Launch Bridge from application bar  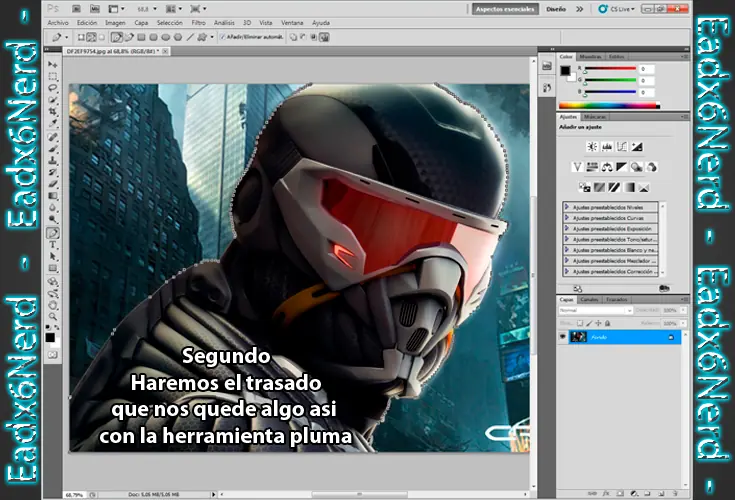[76, 9]
